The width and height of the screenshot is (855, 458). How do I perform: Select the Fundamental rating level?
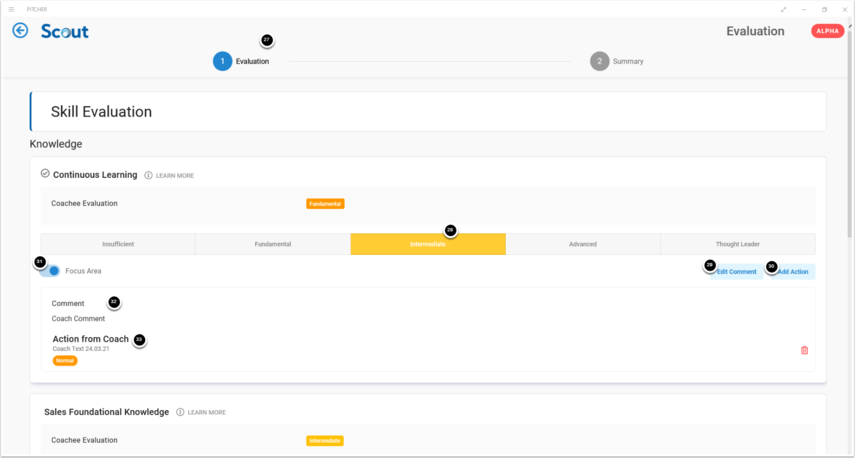[x=272, y=244]
